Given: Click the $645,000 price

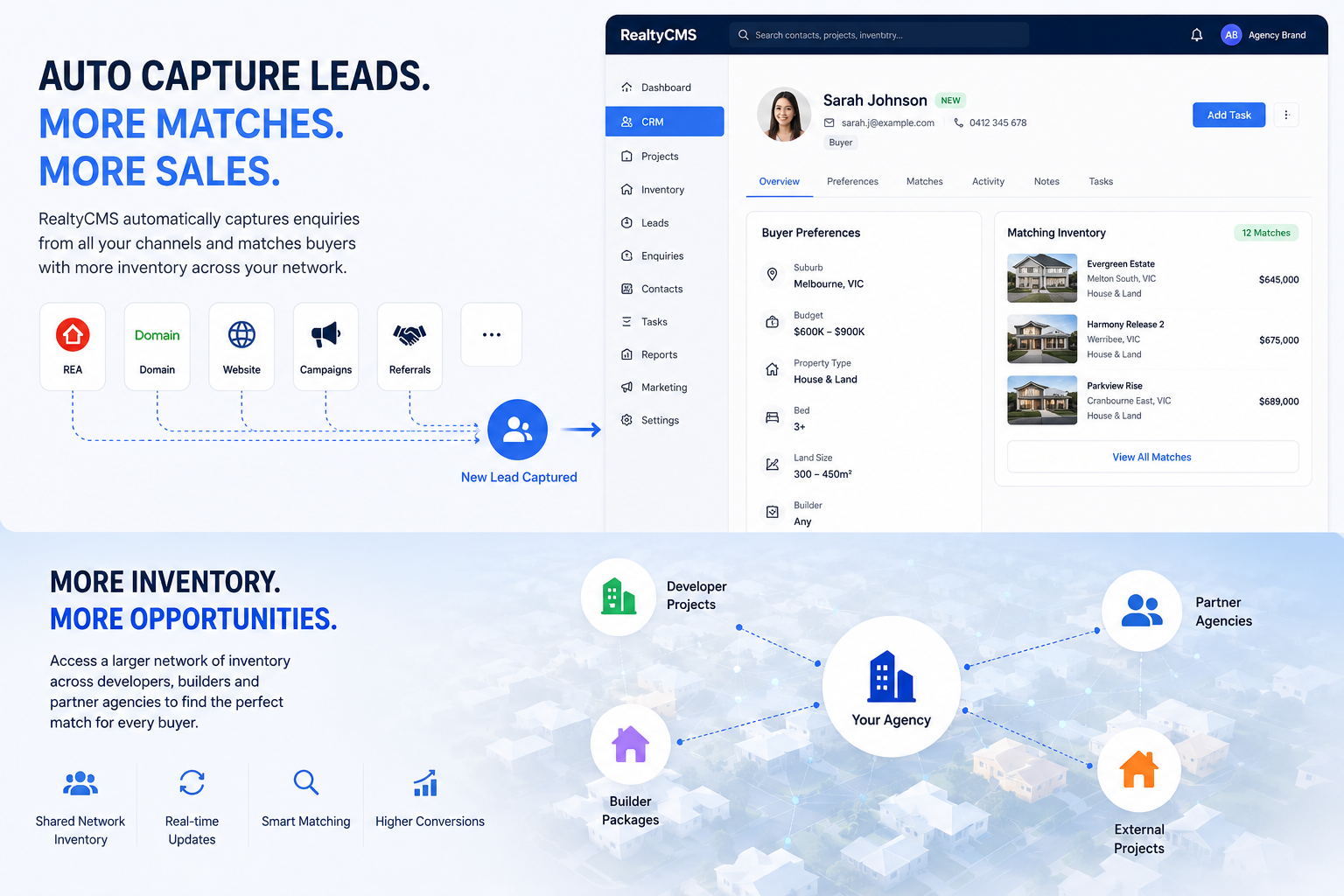Looking at the screenshot, I should [x=1278, y=280].
